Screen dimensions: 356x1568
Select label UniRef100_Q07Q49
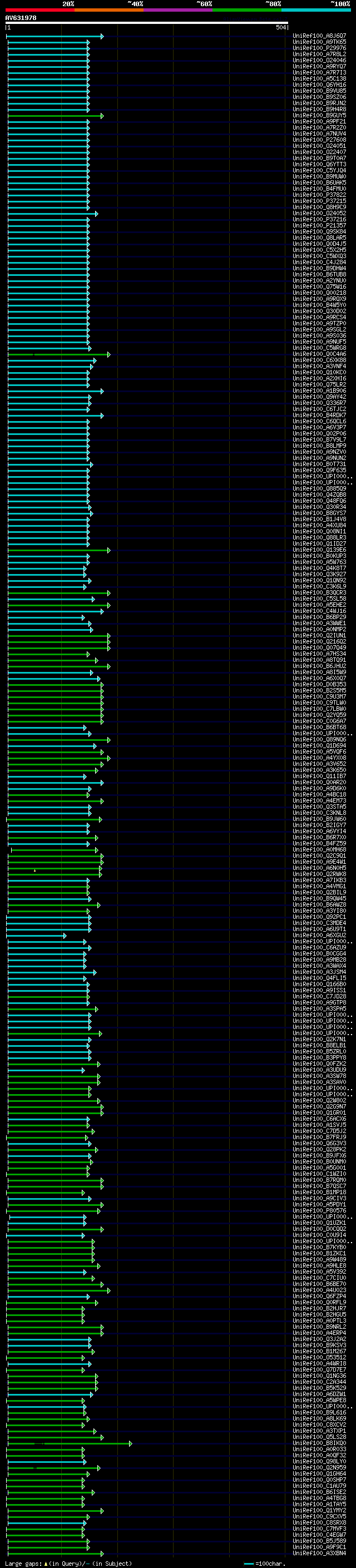click(319, 648)
